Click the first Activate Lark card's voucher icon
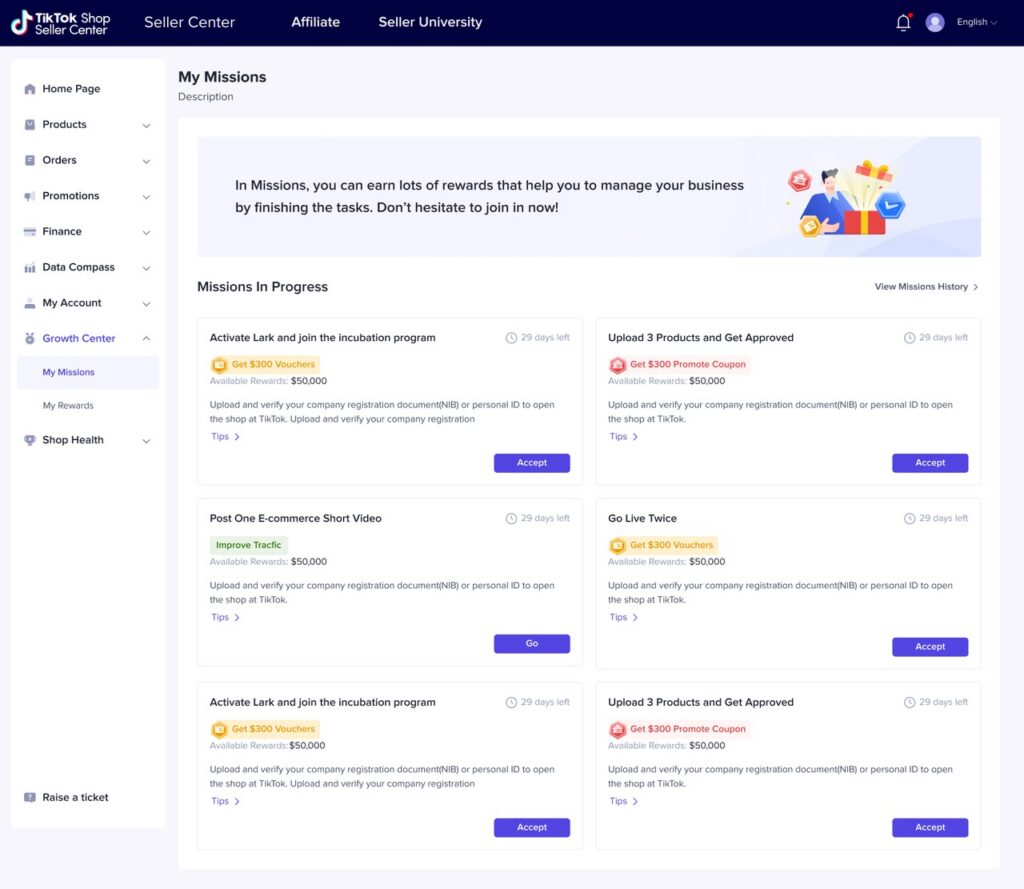 coord(219,364)
